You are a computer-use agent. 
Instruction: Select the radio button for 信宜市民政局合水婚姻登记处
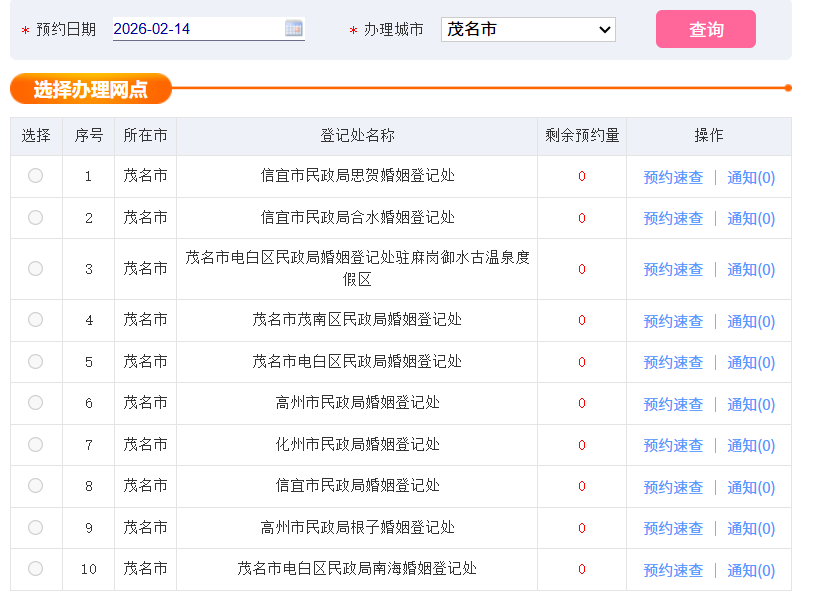(35, 217)
